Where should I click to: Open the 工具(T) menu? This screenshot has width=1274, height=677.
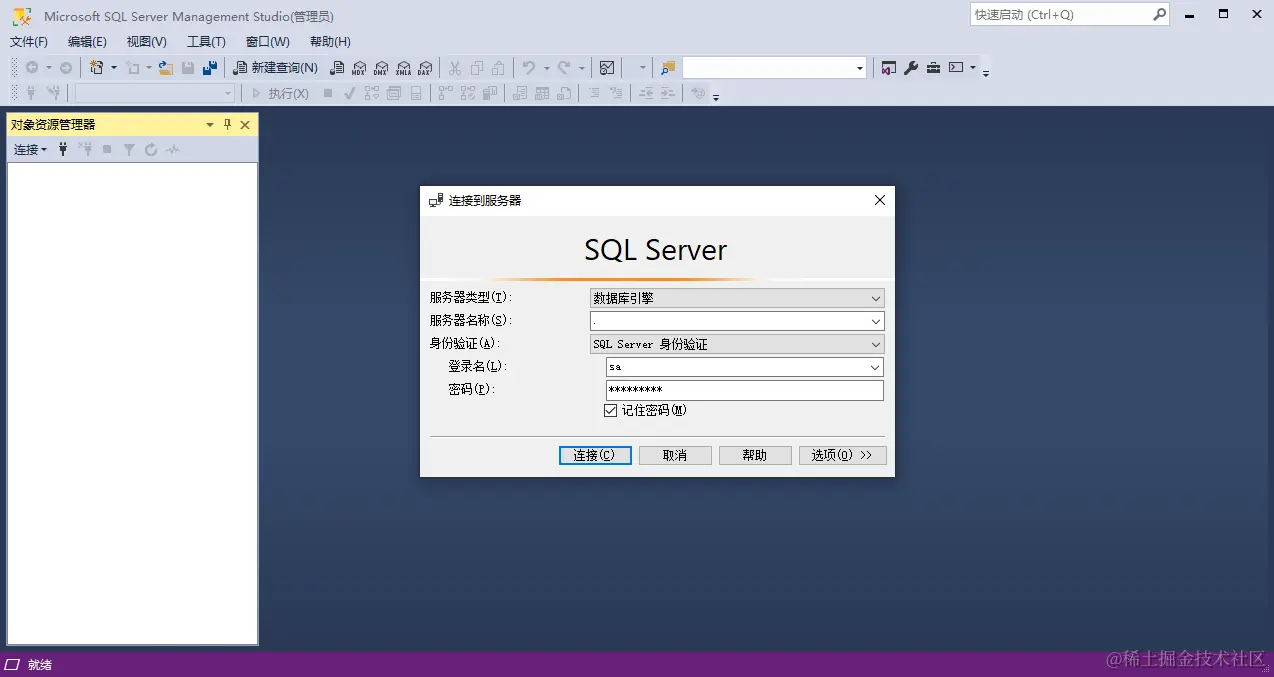[x=206, y=42]
